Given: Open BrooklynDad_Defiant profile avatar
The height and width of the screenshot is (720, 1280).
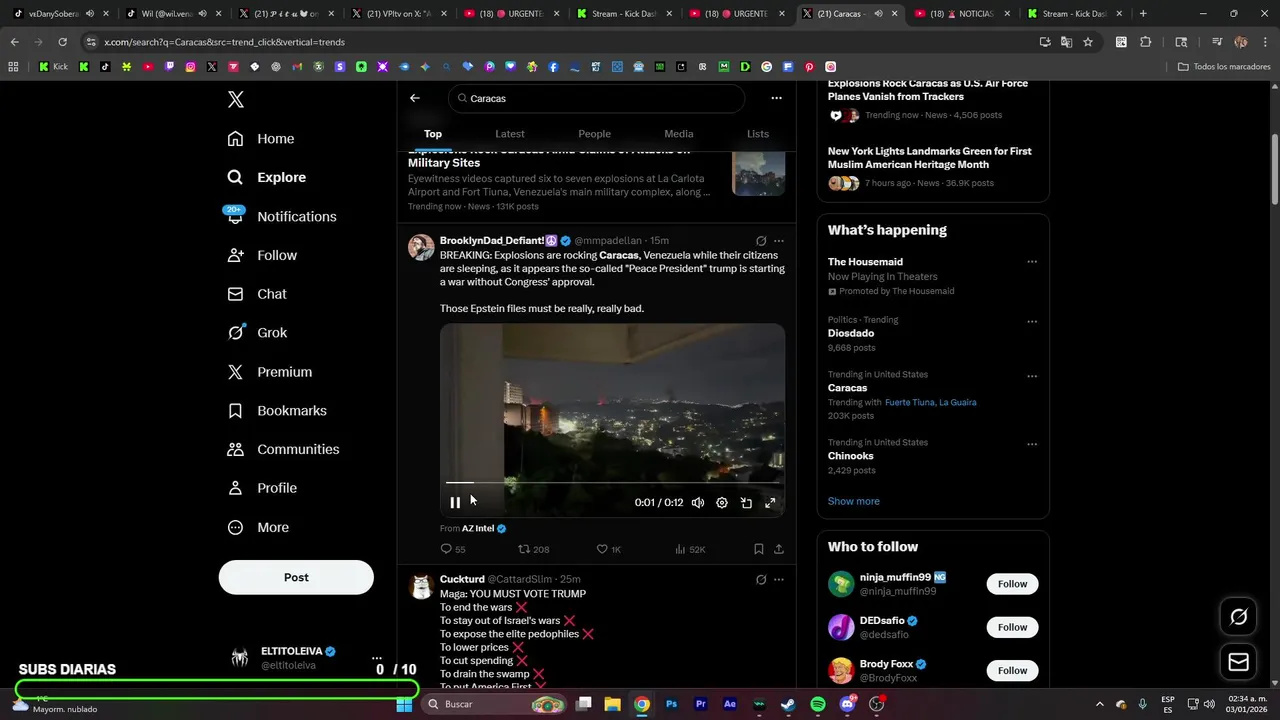Looking at the screenshot, I should coord(421,248).
